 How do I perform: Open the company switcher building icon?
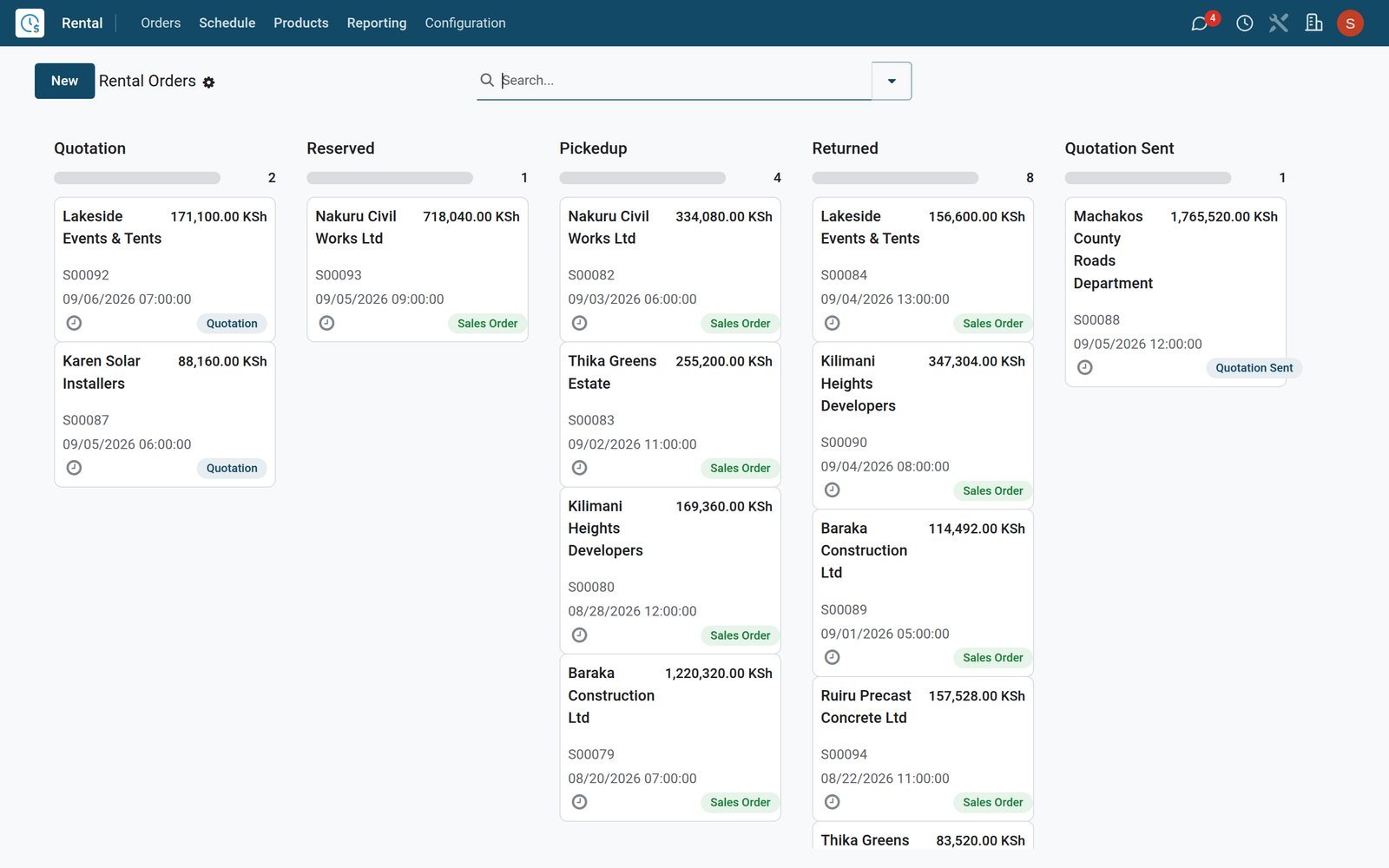coord(1314,23)
